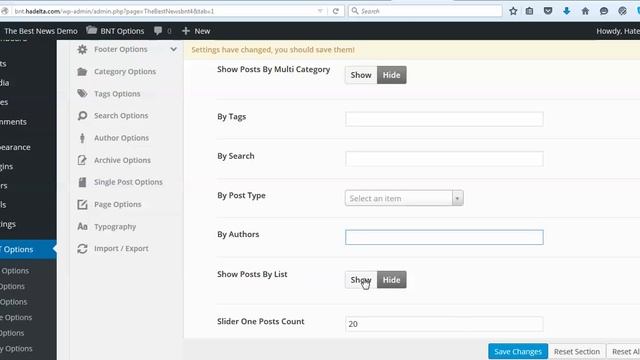Open the By Post Type select dropdown

click(404, 198)
